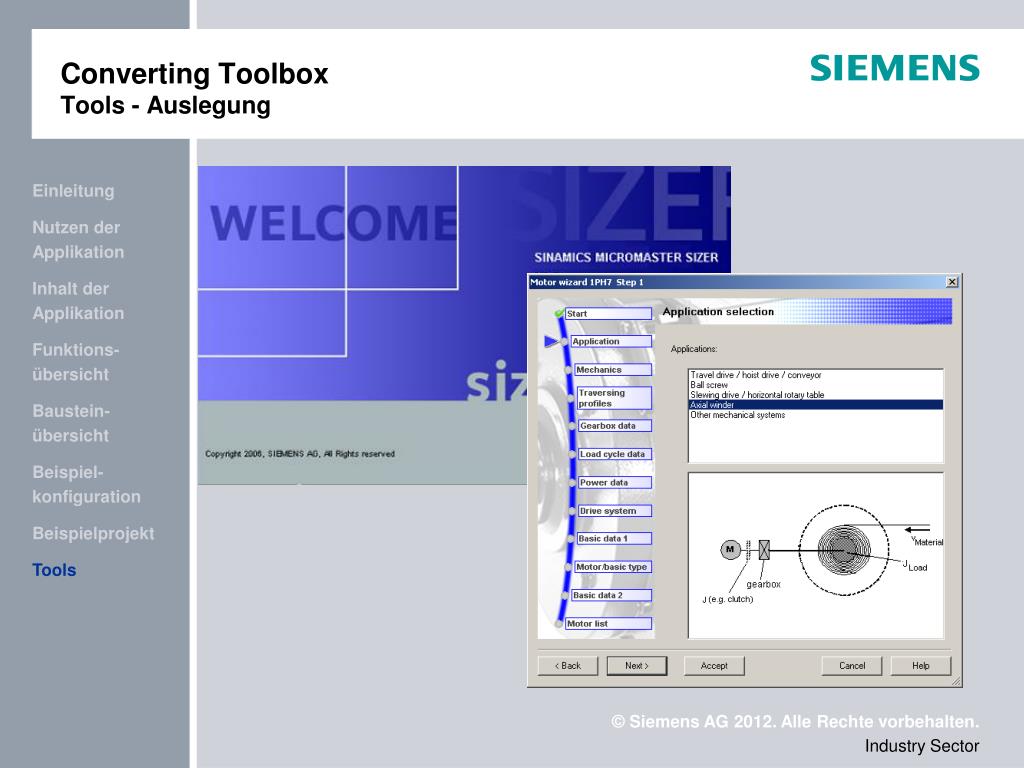
Task: Jump to Funktionsübersicht section
Action: click(x=76, y=362)
